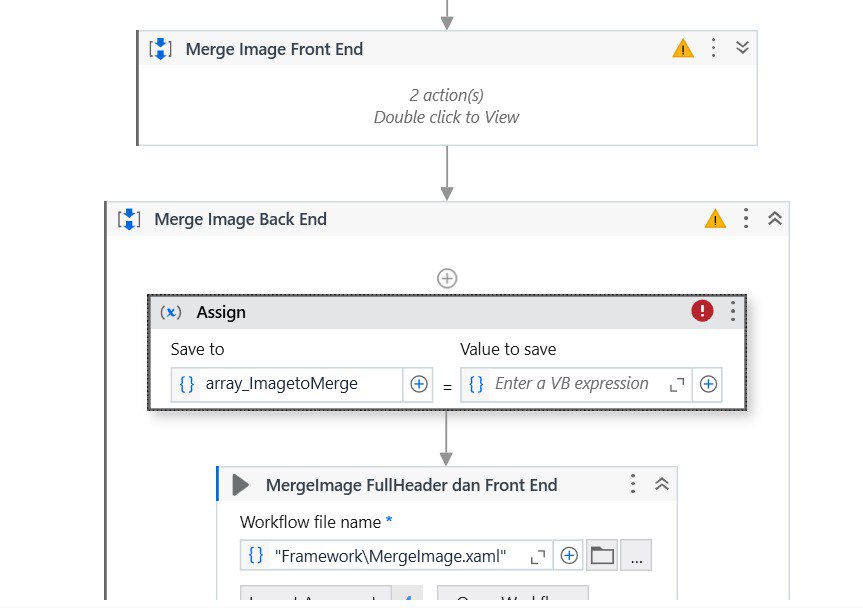Screen dimensions: 863x608
Task: Expand the Workflow file name expression editor
Action: [x=538, y=557]
